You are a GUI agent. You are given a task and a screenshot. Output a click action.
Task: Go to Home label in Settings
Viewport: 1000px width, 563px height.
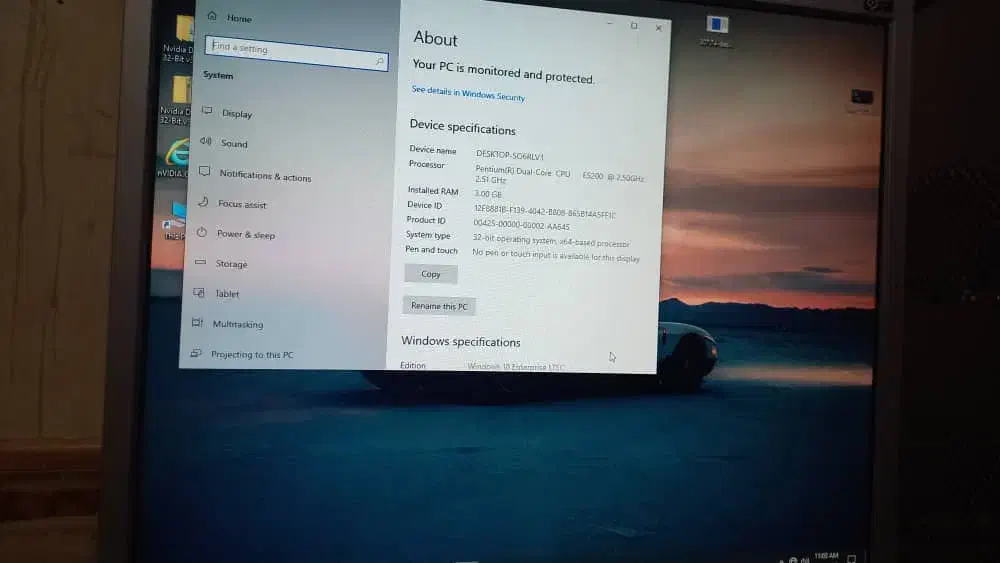(x=239, y=18)
